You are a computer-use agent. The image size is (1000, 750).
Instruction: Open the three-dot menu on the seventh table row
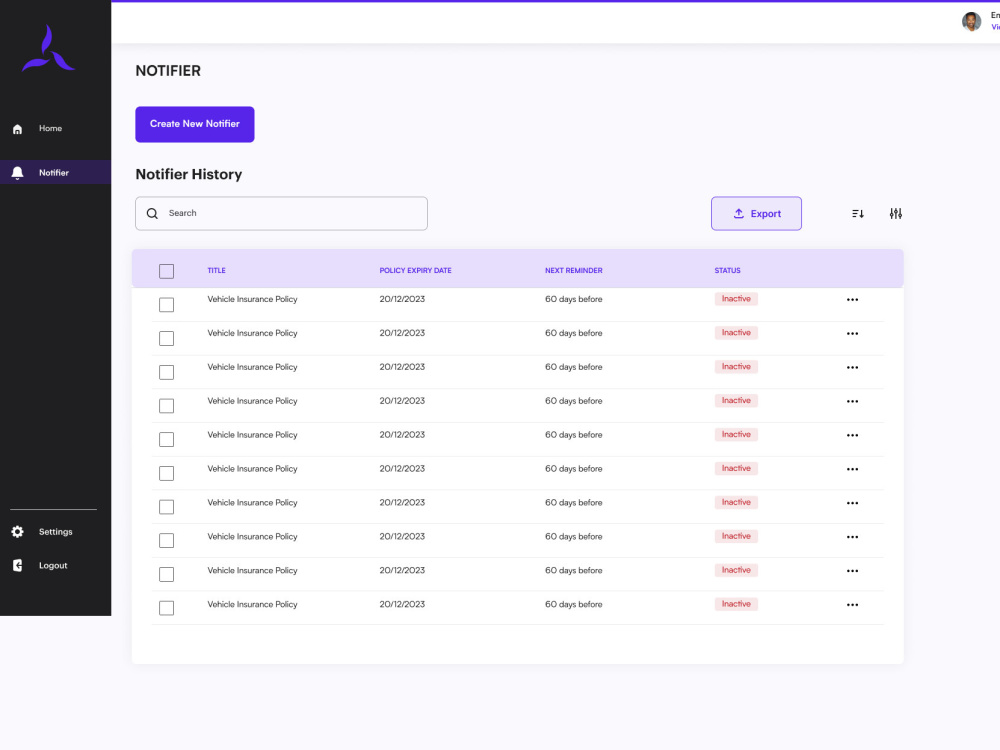[x=852, y=503]
